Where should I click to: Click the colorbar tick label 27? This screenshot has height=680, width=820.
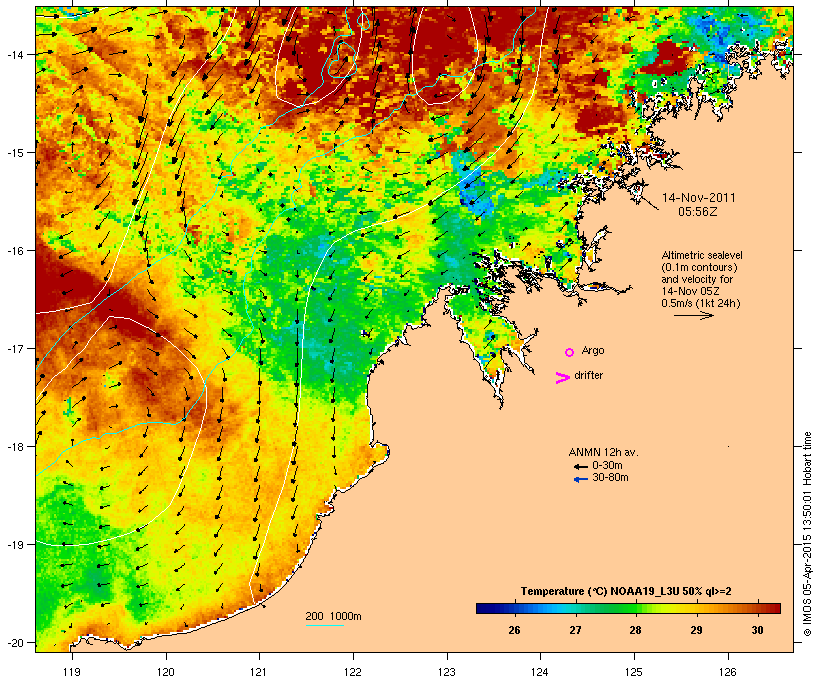click(x=575, y=630)
